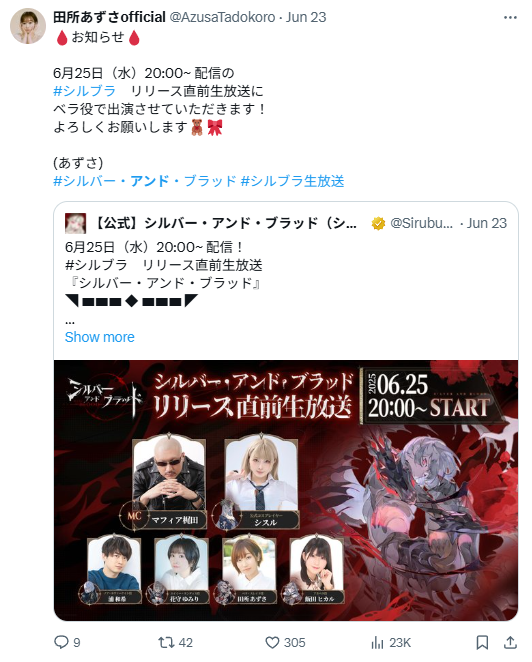This screenshot has height=662, width=532.
Task: Click the quoted tweet's Jun 23 date
Action: coord(487,223)
